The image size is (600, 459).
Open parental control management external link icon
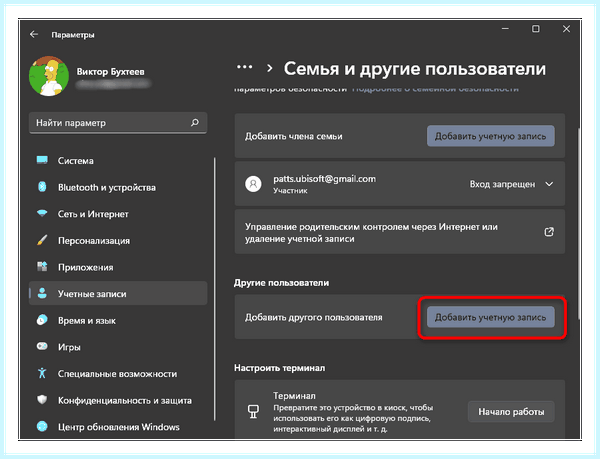click(x=549, y=231)
